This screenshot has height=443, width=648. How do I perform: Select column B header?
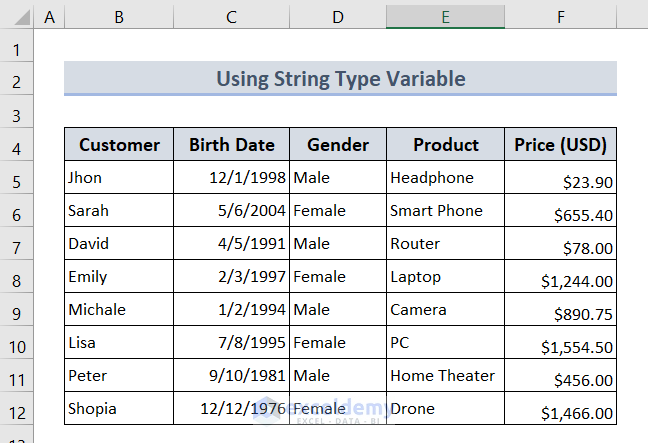click(x=119, y=17)
